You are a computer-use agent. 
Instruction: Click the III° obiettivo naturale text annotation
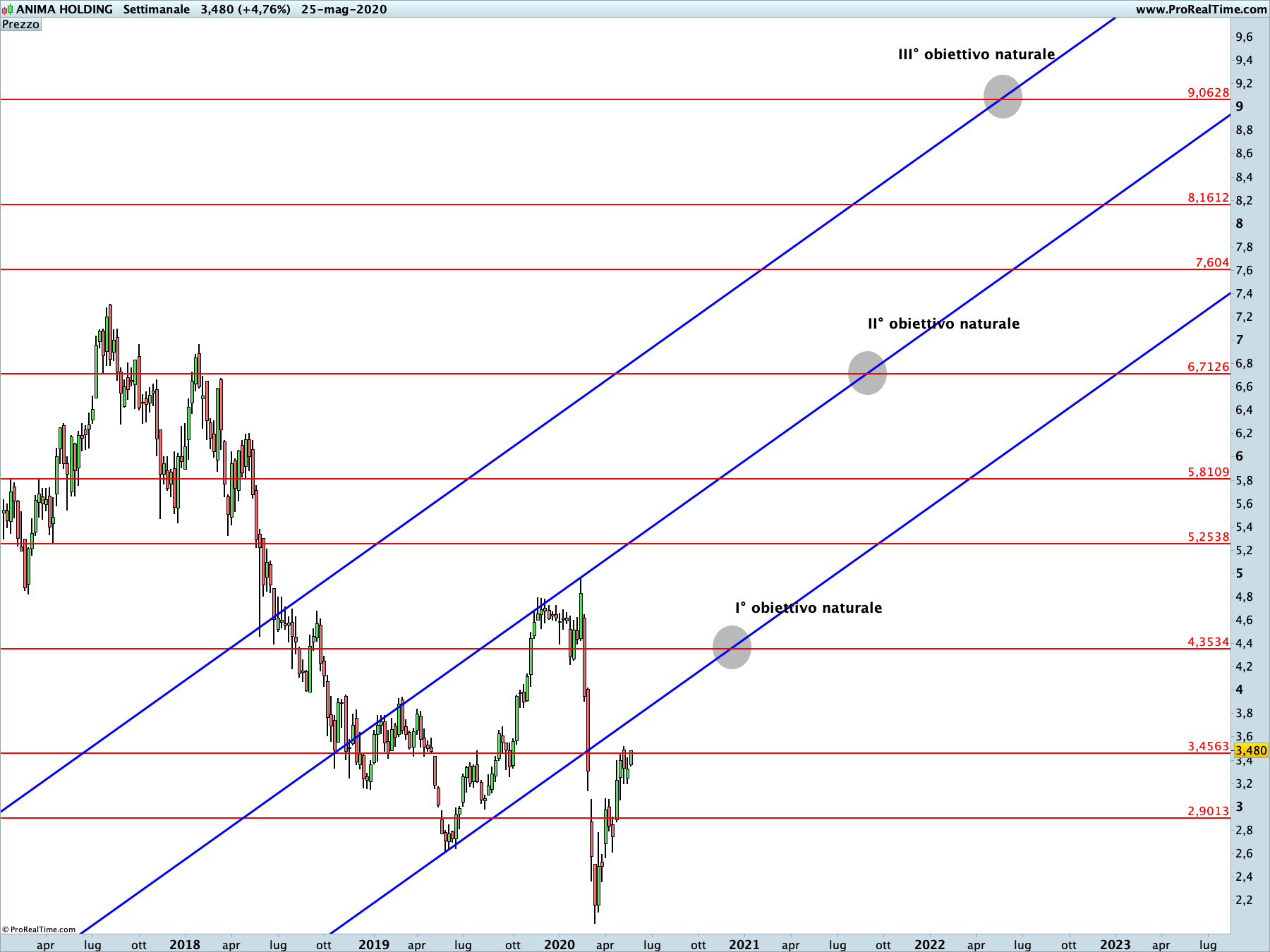click(x=976, y=55)
